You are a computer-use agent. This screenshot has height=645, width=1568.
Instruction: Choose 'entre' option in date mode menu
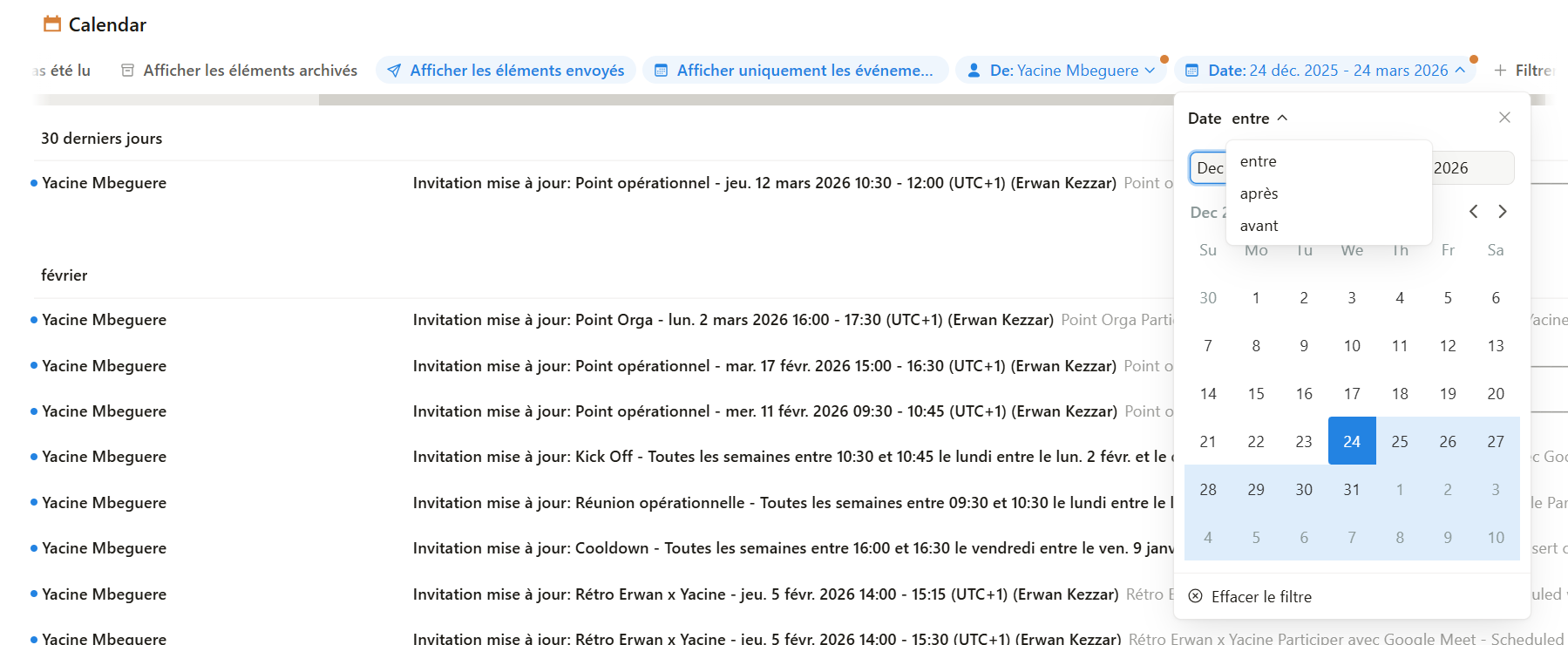1328,161
